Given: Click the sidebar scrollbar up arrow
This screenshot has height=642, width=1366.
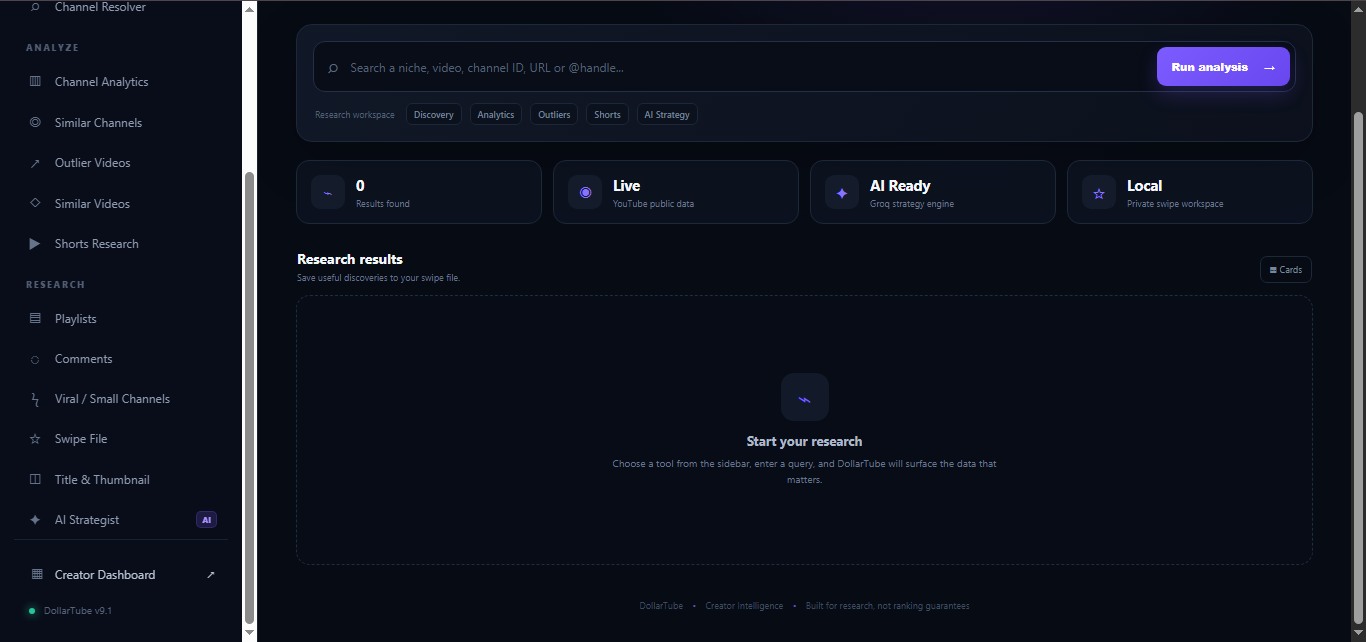Looking at the screenshot, I should [250, 9].
